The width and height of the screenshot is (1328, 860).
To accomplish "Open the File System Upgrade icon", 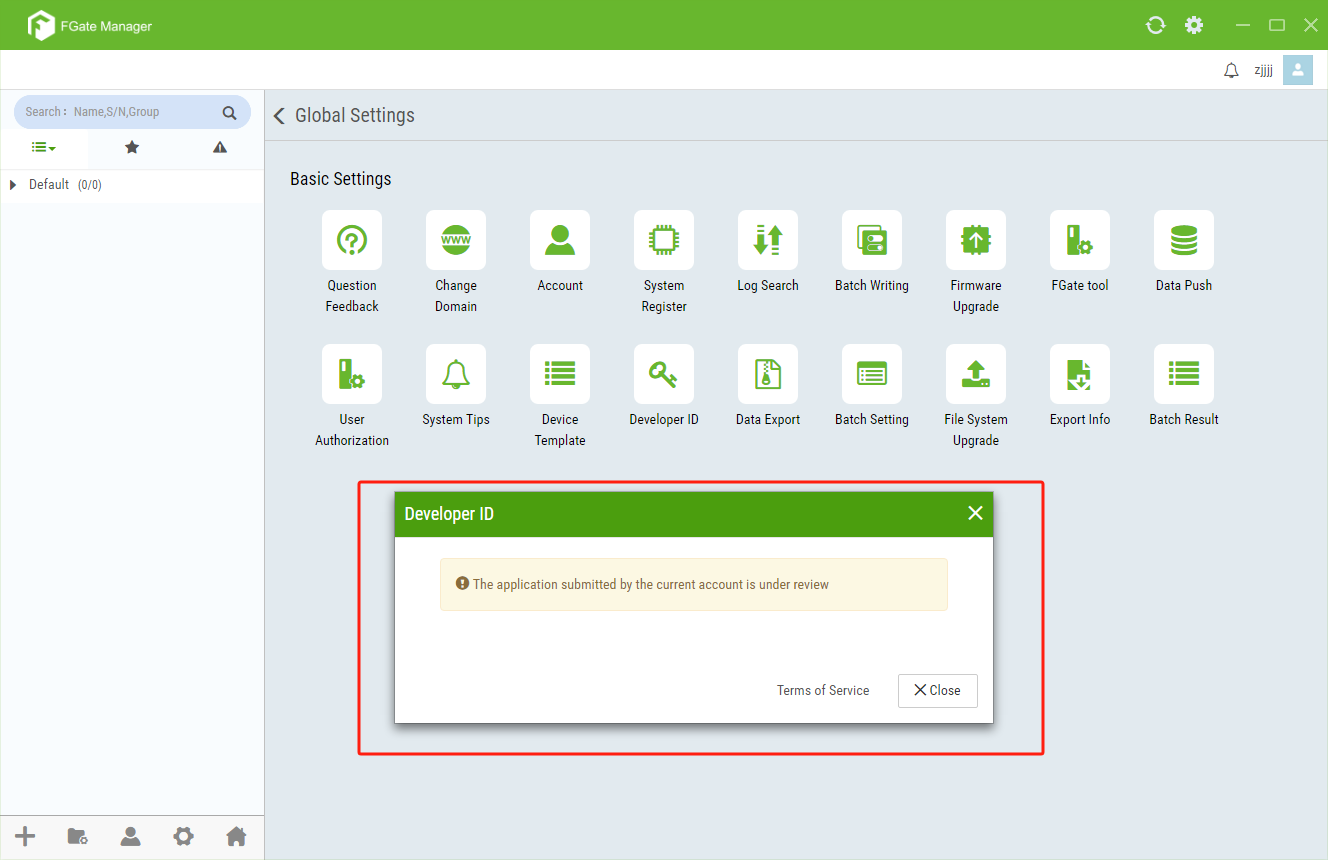I will pos(976,374).
